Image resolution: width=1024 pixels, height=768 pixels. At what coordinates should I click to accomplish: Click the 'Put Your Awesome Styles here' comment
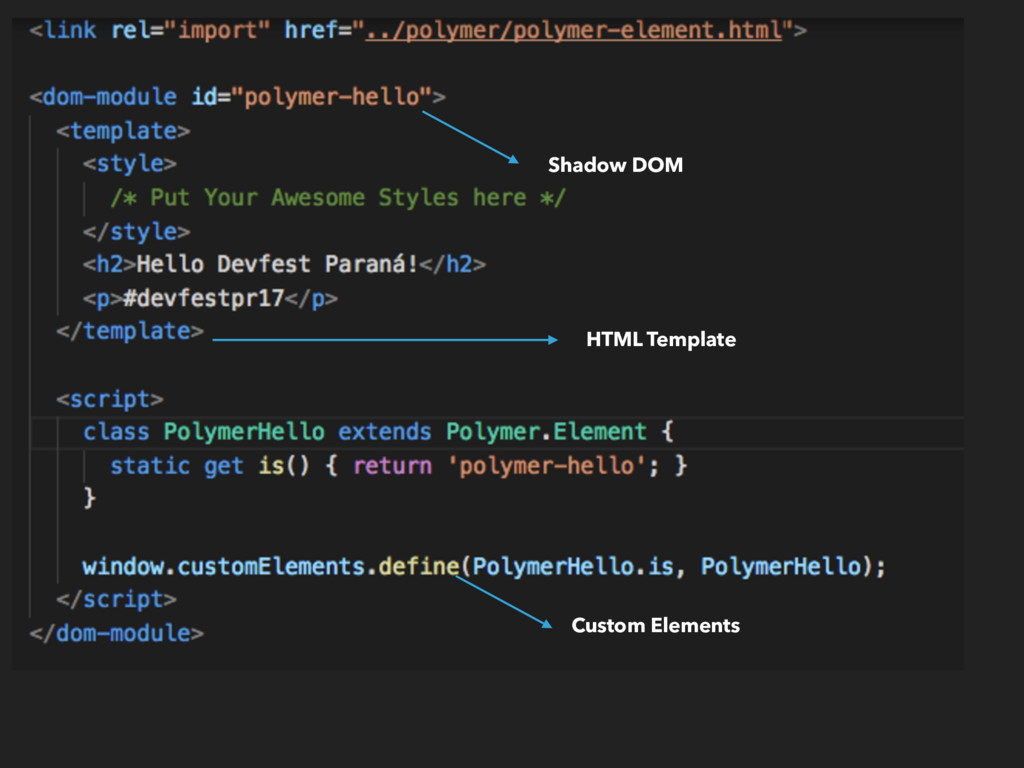338,197
